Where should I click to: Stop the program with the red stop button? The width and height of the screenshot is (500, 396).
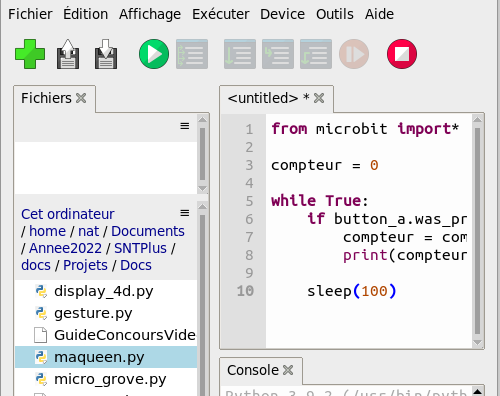pyautogui.click(x=402, y=54)
